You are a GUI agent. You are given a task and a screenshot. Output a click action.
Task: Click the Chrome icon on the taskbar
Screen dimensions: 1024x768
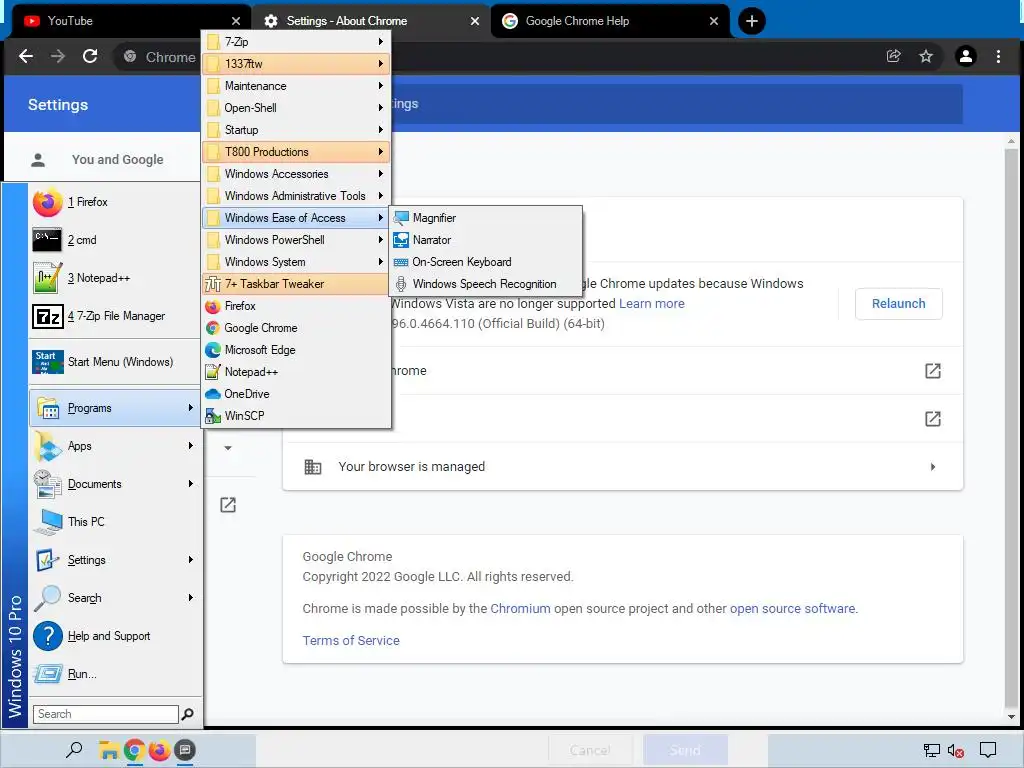[x=134, y=750]
